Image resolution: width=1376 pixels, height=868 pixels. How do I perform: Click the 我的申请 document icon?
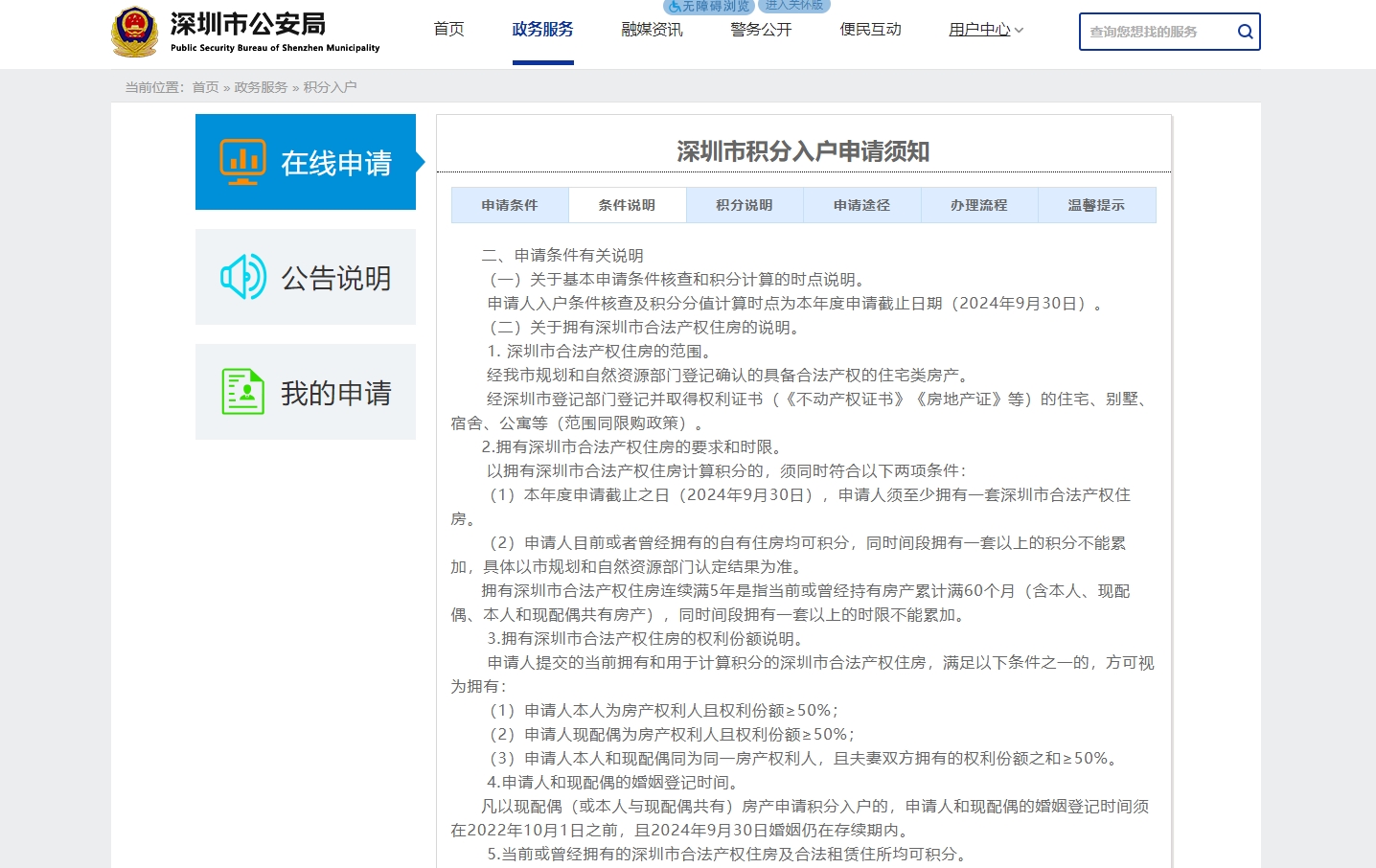pos(243,392)
